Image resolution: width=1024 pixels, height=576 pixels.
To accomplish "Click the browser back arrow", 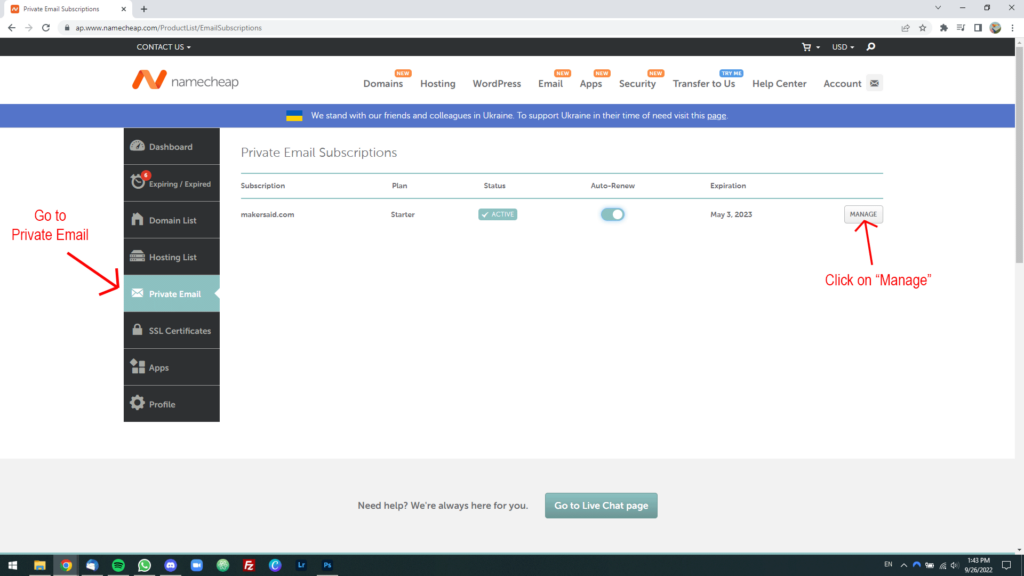I will 12,28.
